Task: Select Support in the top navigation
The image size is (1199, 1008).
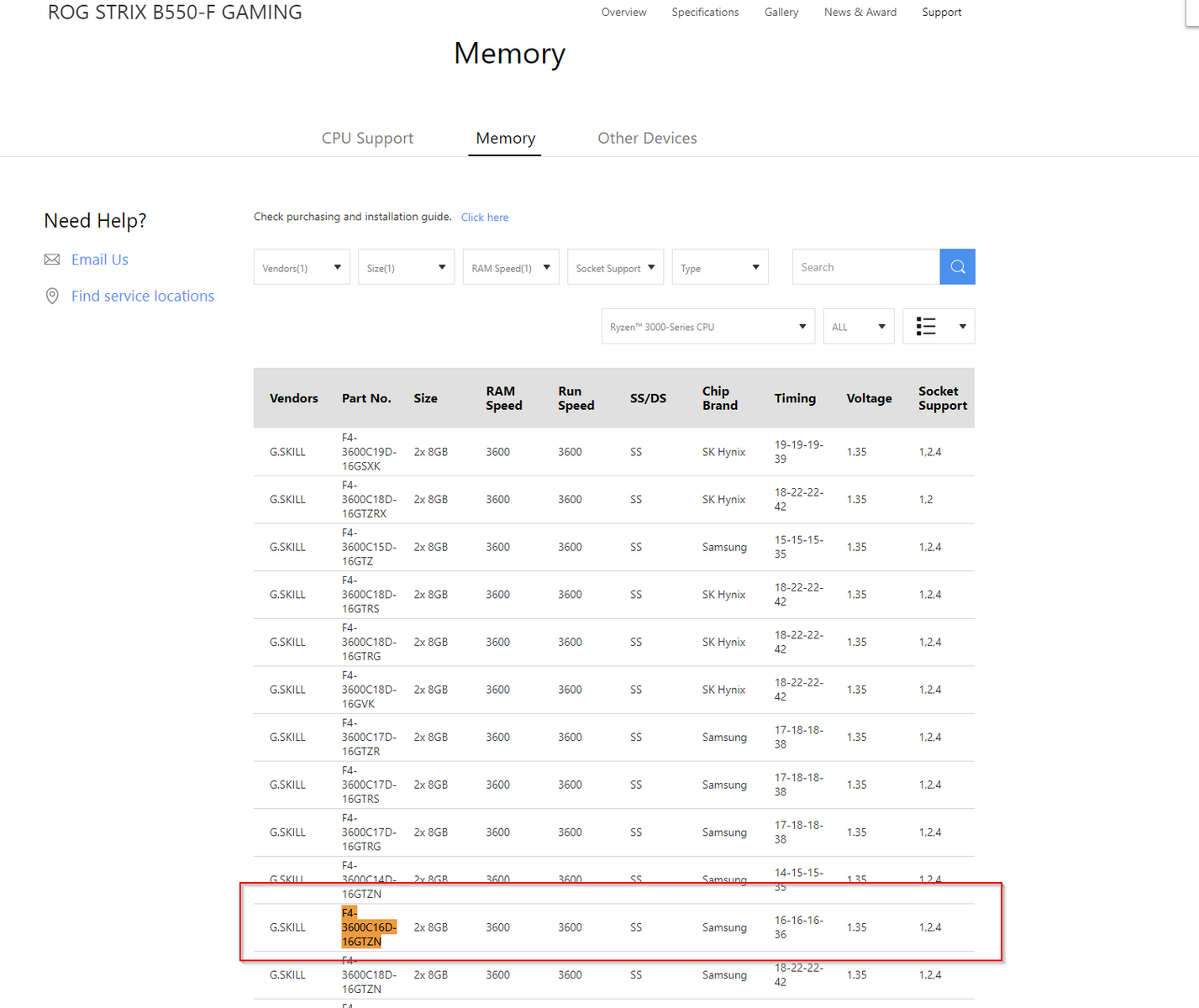Action: 942,12
